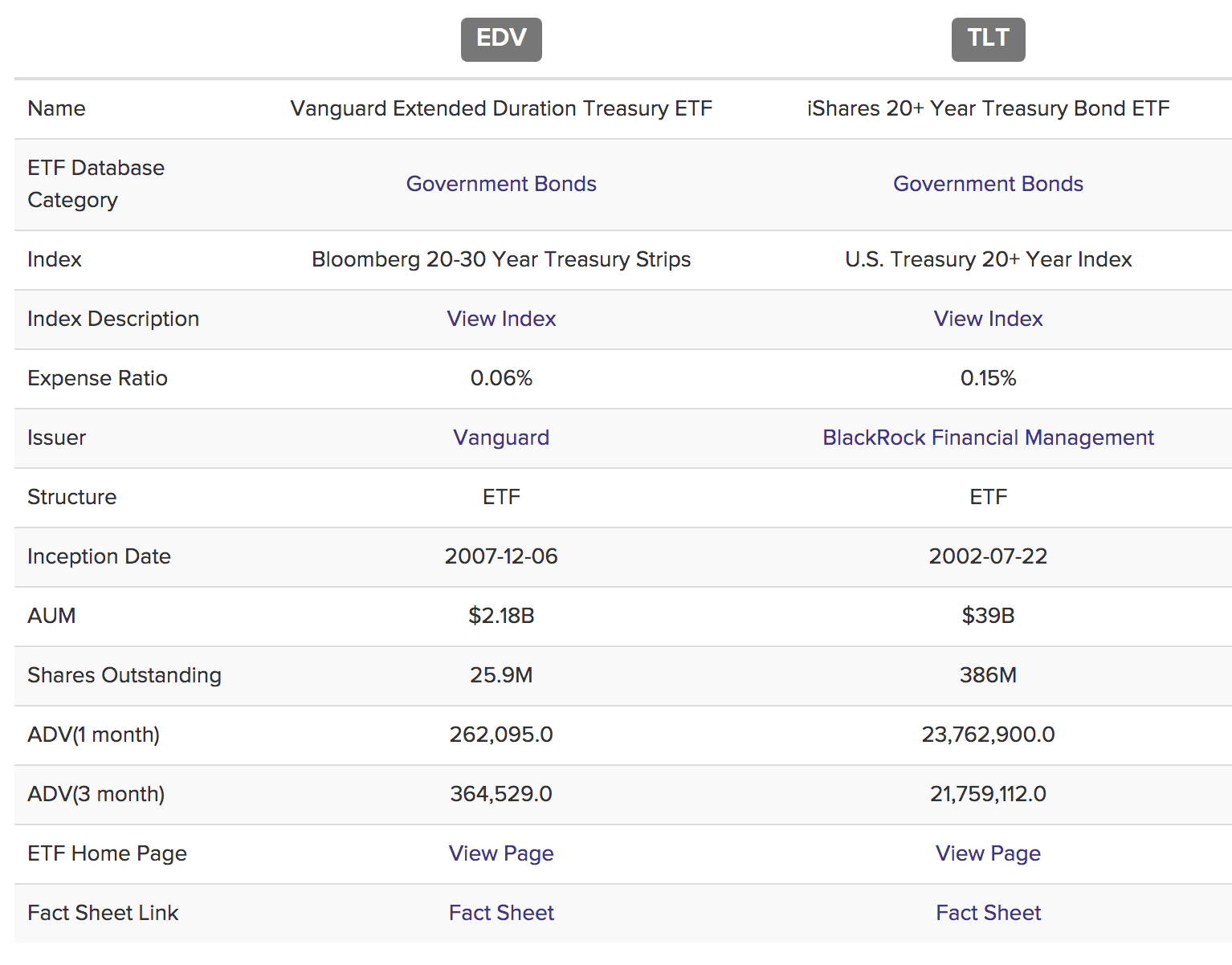Open the EDV ETF home page link
Viewport: 1232px width, 965px height.
click(x=501, y=853)
